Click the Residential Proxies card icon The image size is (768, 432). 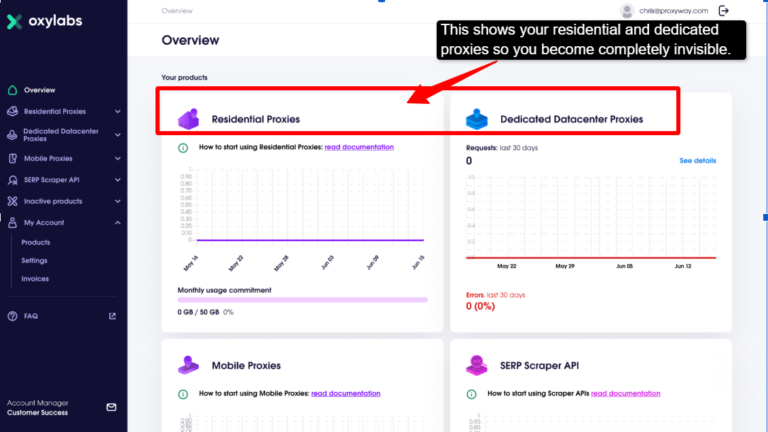click(189, 119)
